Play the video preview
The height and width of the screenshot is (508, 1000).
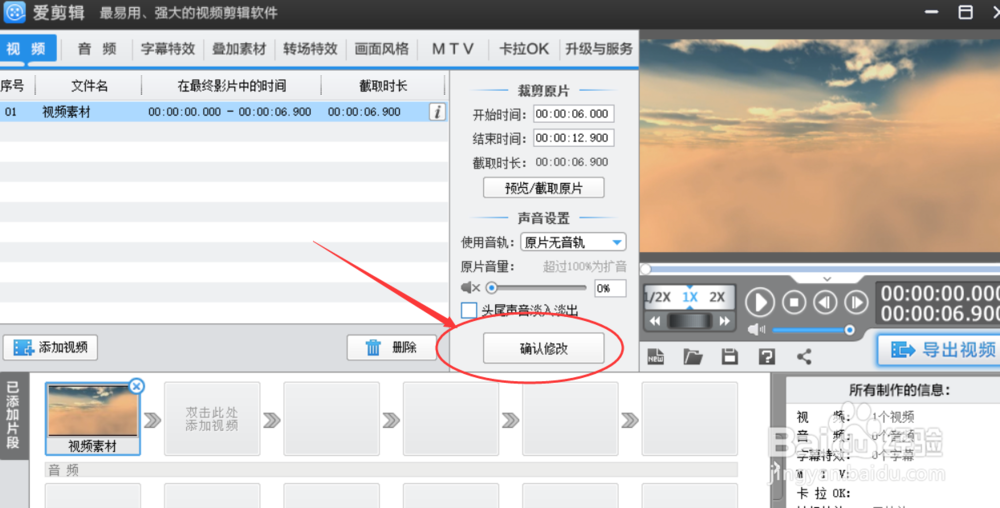[x=760, y=302]
